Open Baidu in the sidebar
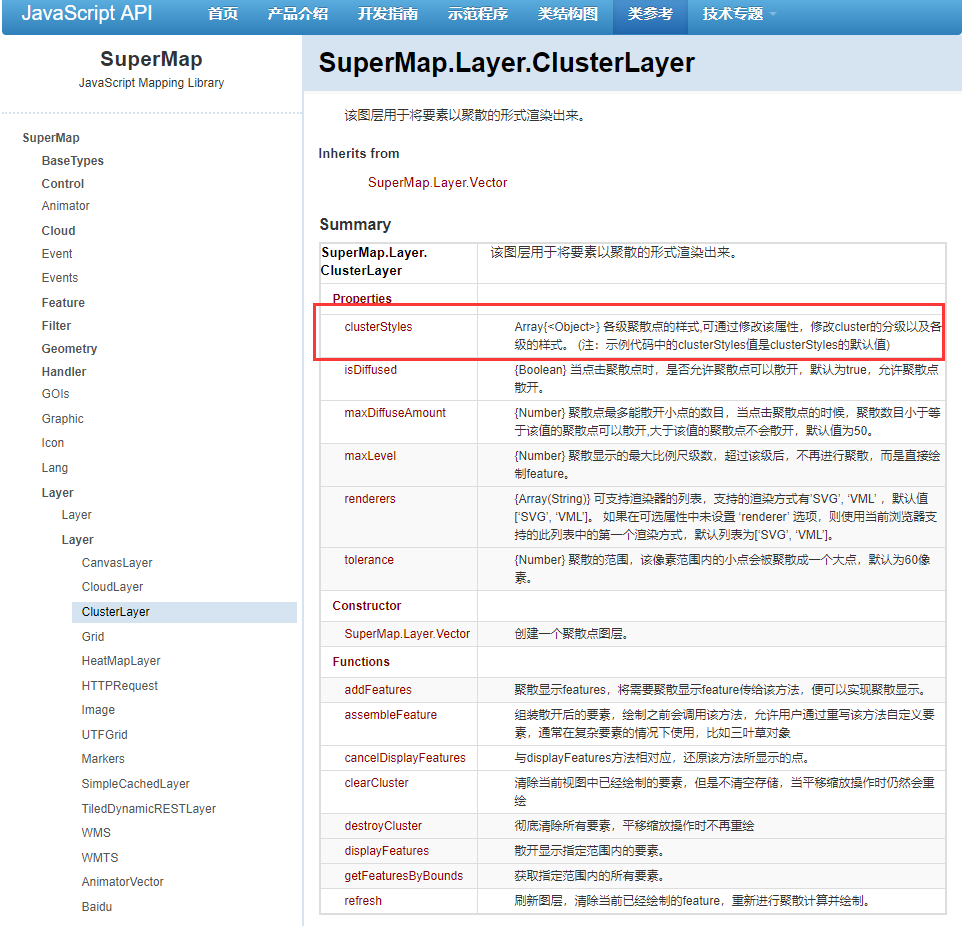This screenshot has height=926, width=962. click(x=97, y=907)
